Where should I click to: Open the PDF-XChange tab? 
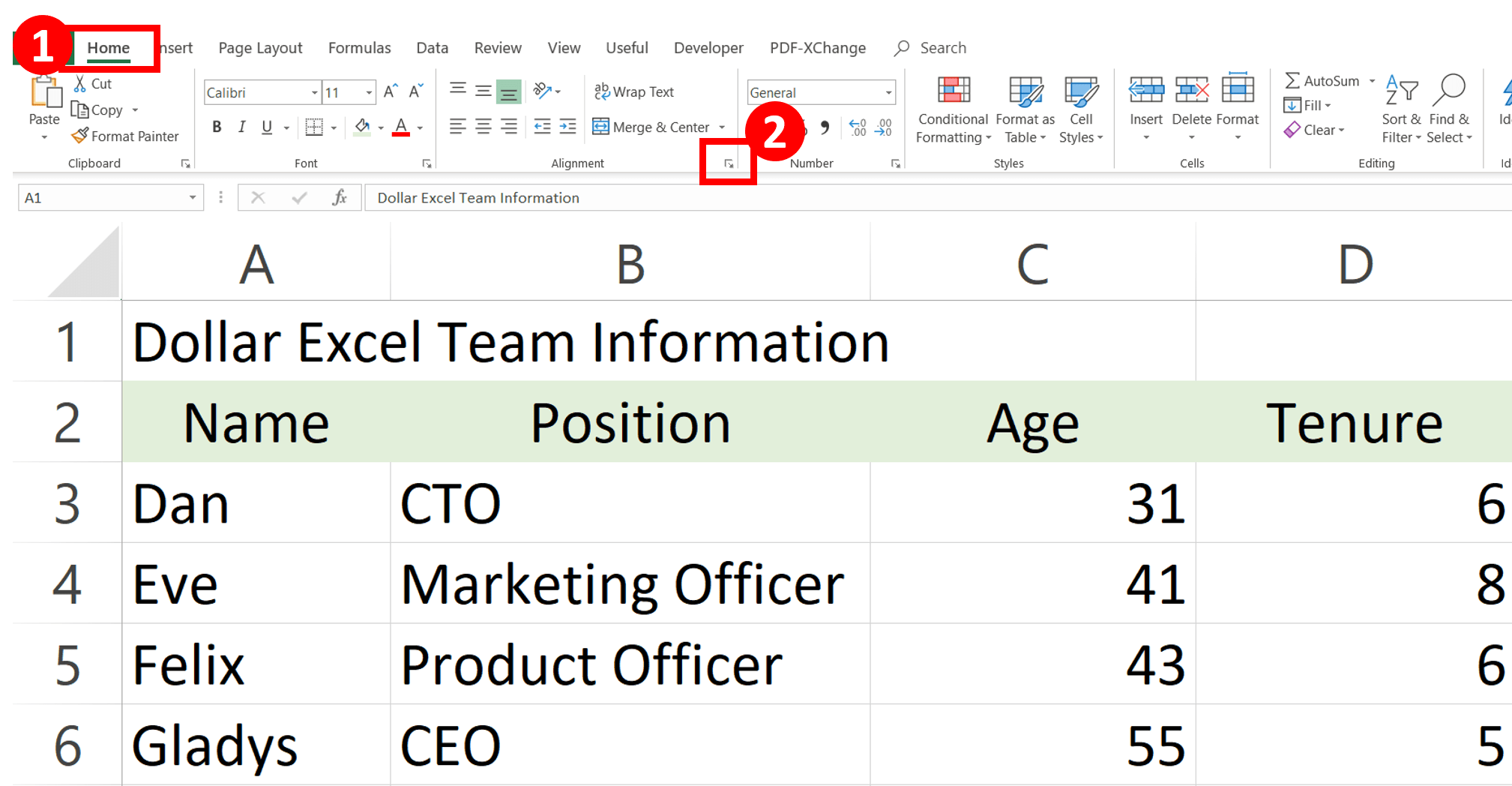tap(817, 48)
